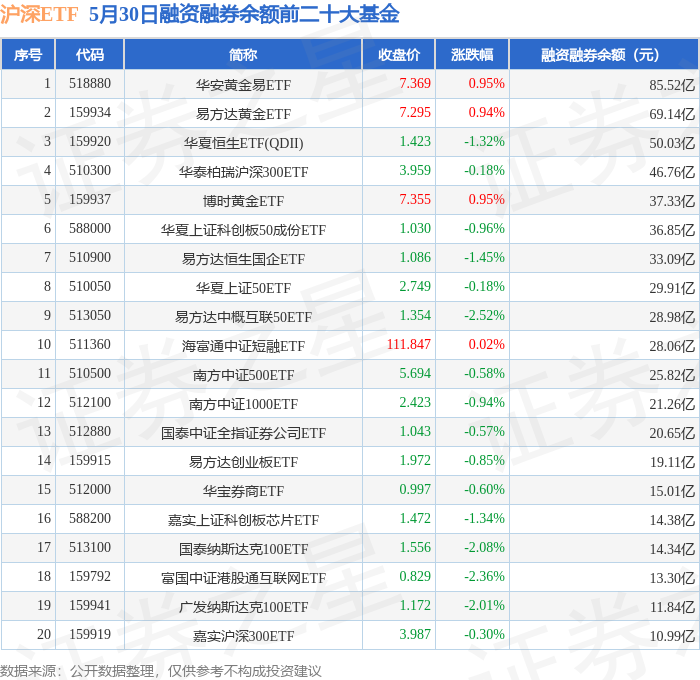Click the 数据来源 disclaimer footer text

pos(161,671)
